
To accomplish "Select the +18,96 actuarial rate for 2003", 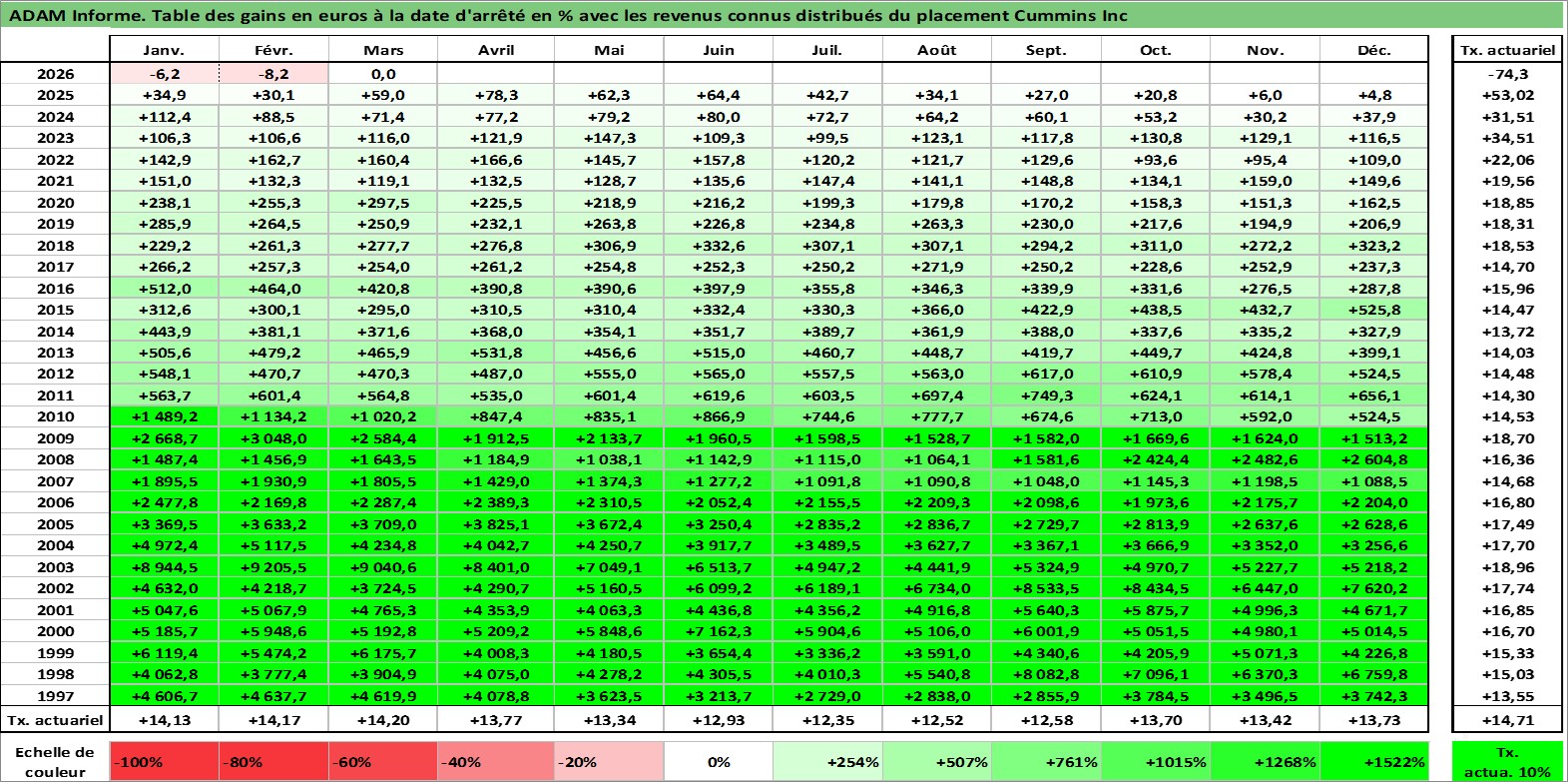I will (1508, 567).
